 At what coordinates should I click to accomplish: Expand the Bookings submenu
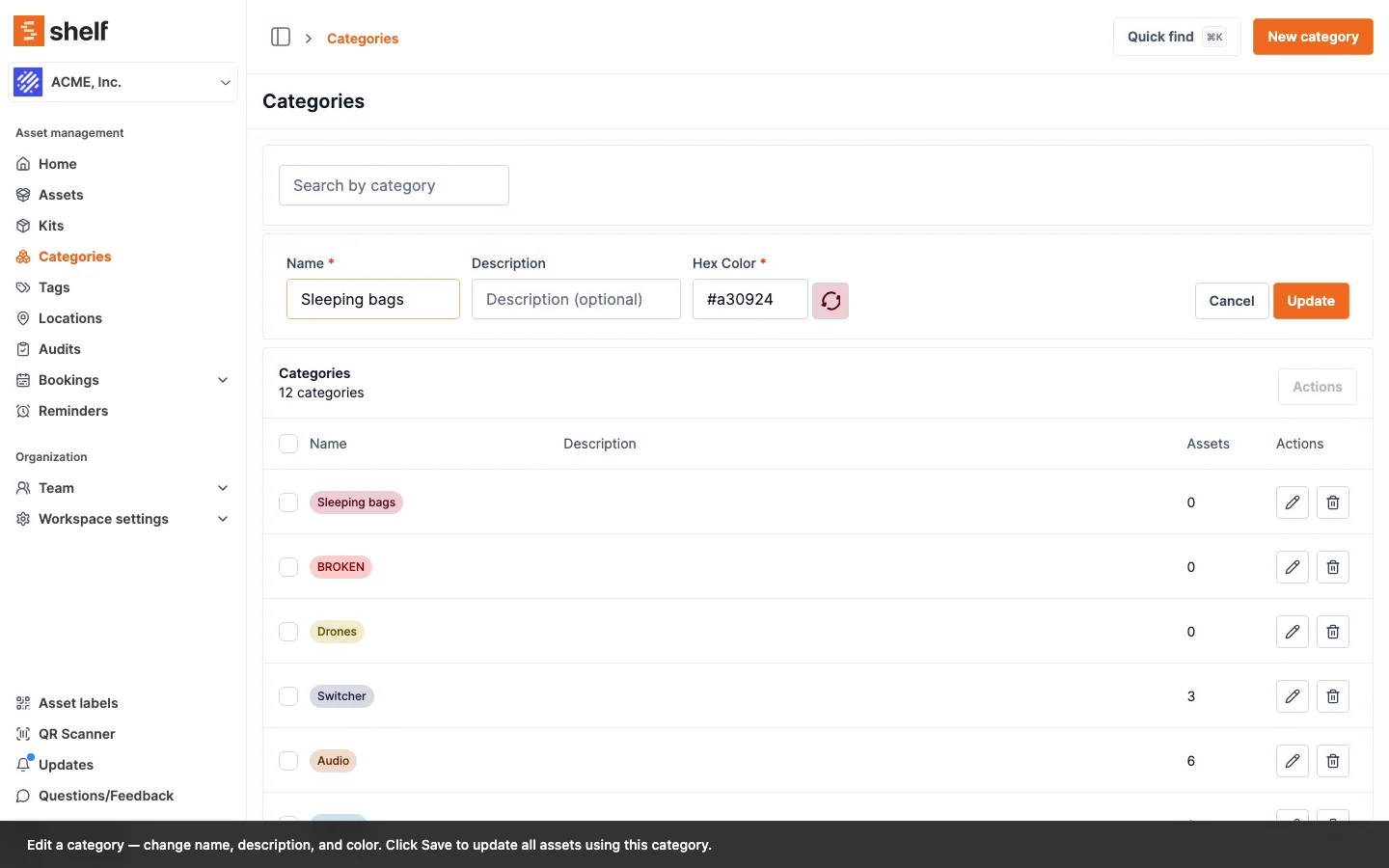click(223, 380)
